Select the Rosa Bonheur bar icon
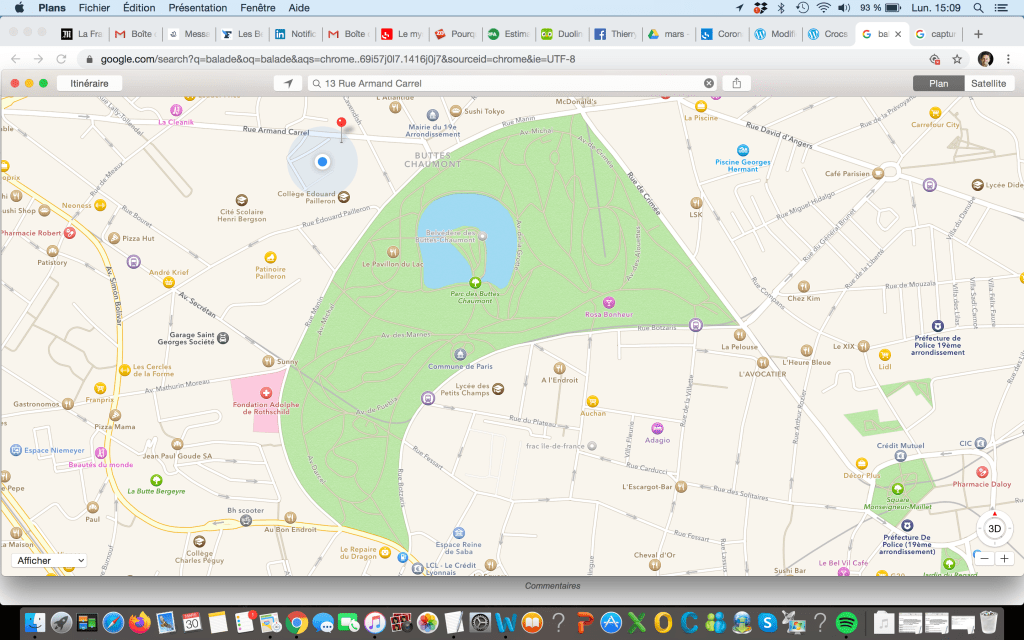The height and width of the screenshot is (640, 1024). click(x=609, y=302)
